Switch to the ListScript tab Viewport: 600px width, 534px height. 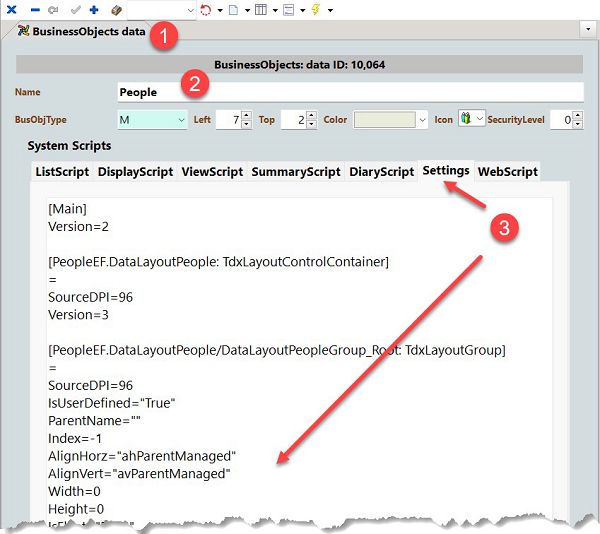pyautogui.click(x=62, y=172)
